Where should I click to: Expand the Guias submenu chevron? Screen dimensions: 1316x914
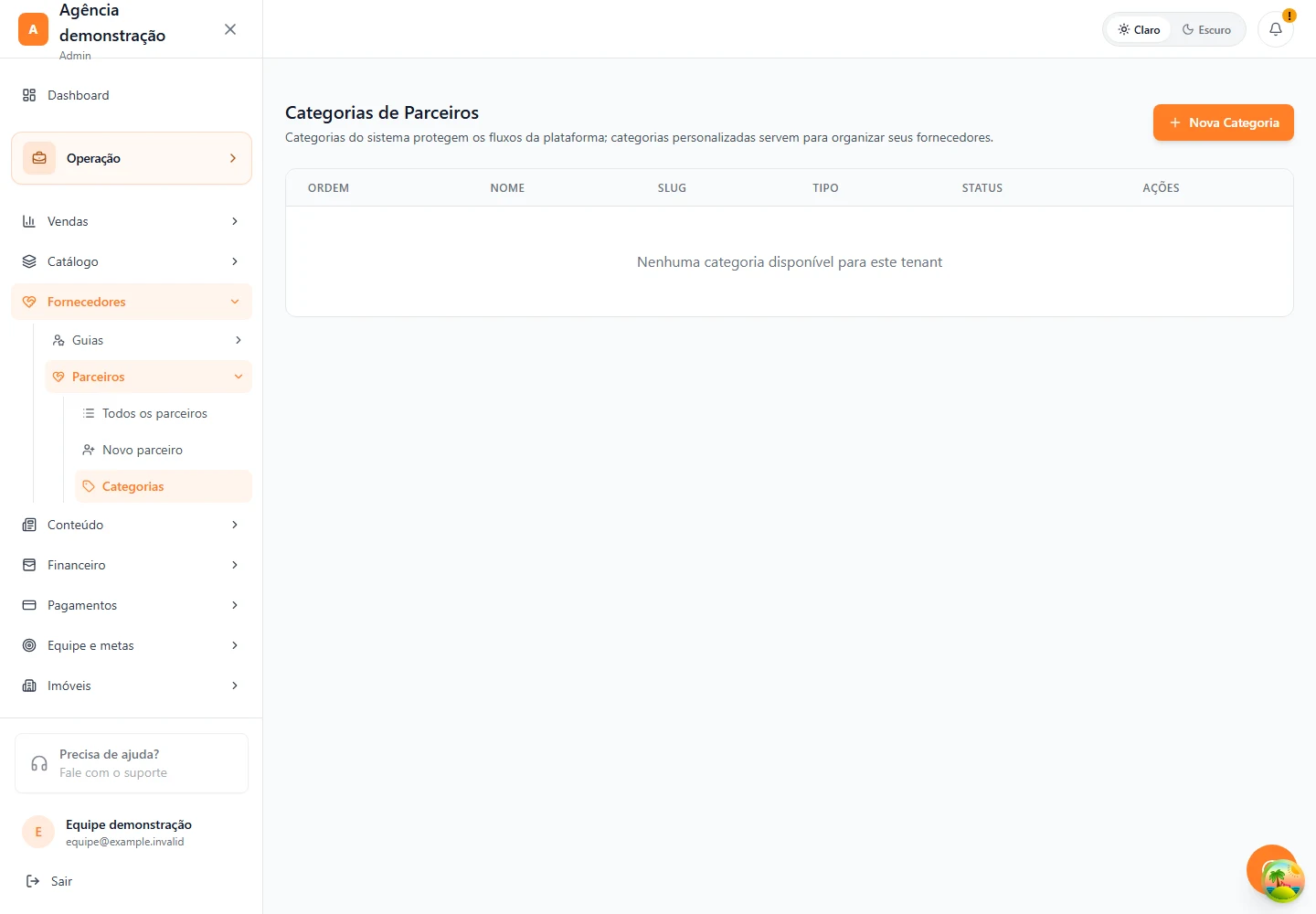point(239,340)
